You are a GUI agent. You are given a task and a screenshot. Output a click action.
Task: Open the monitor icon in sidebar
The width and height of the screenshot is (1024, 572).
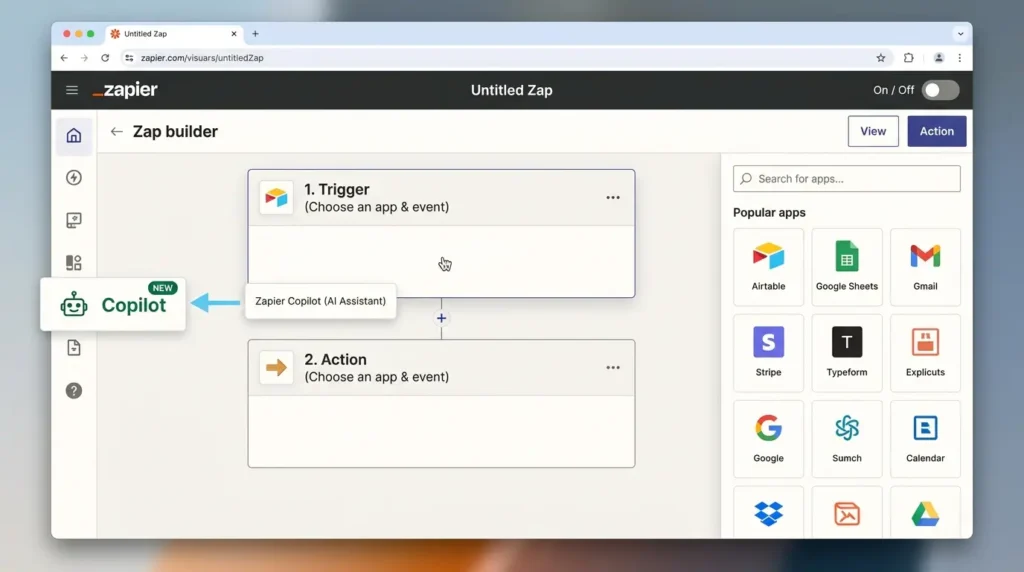pos(74,220)
